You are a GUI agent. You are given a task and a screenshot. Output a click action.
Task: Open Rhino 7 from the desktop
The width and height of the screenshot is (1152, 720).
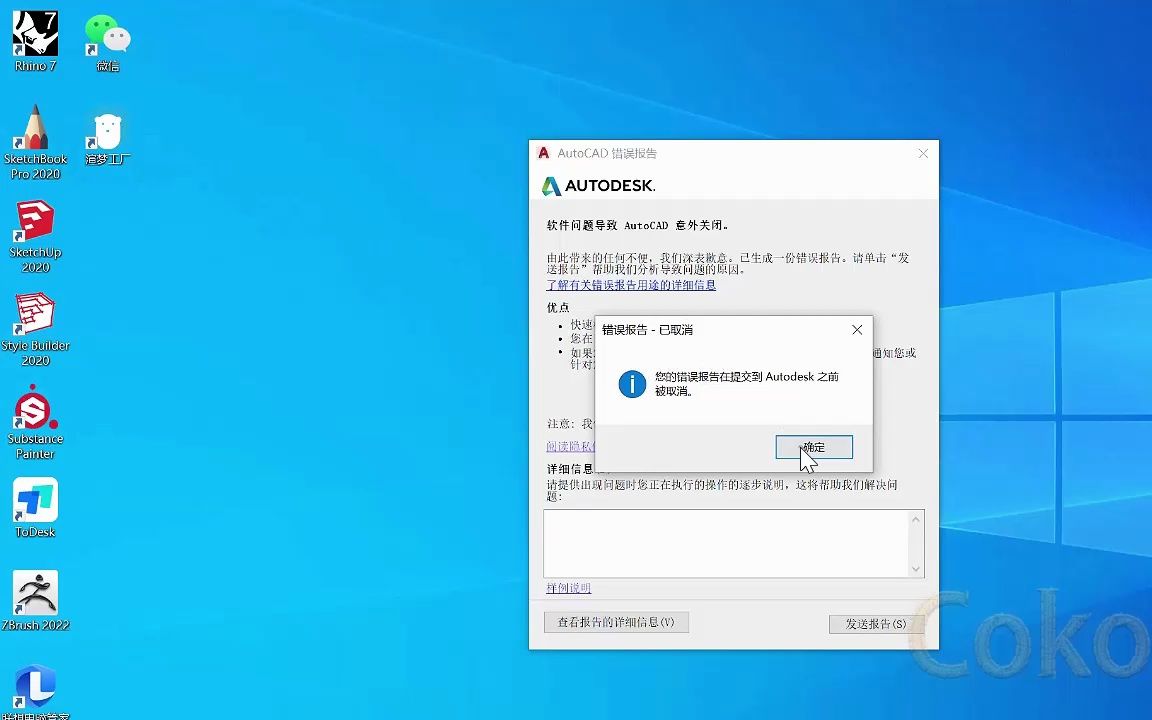[35, 35]
